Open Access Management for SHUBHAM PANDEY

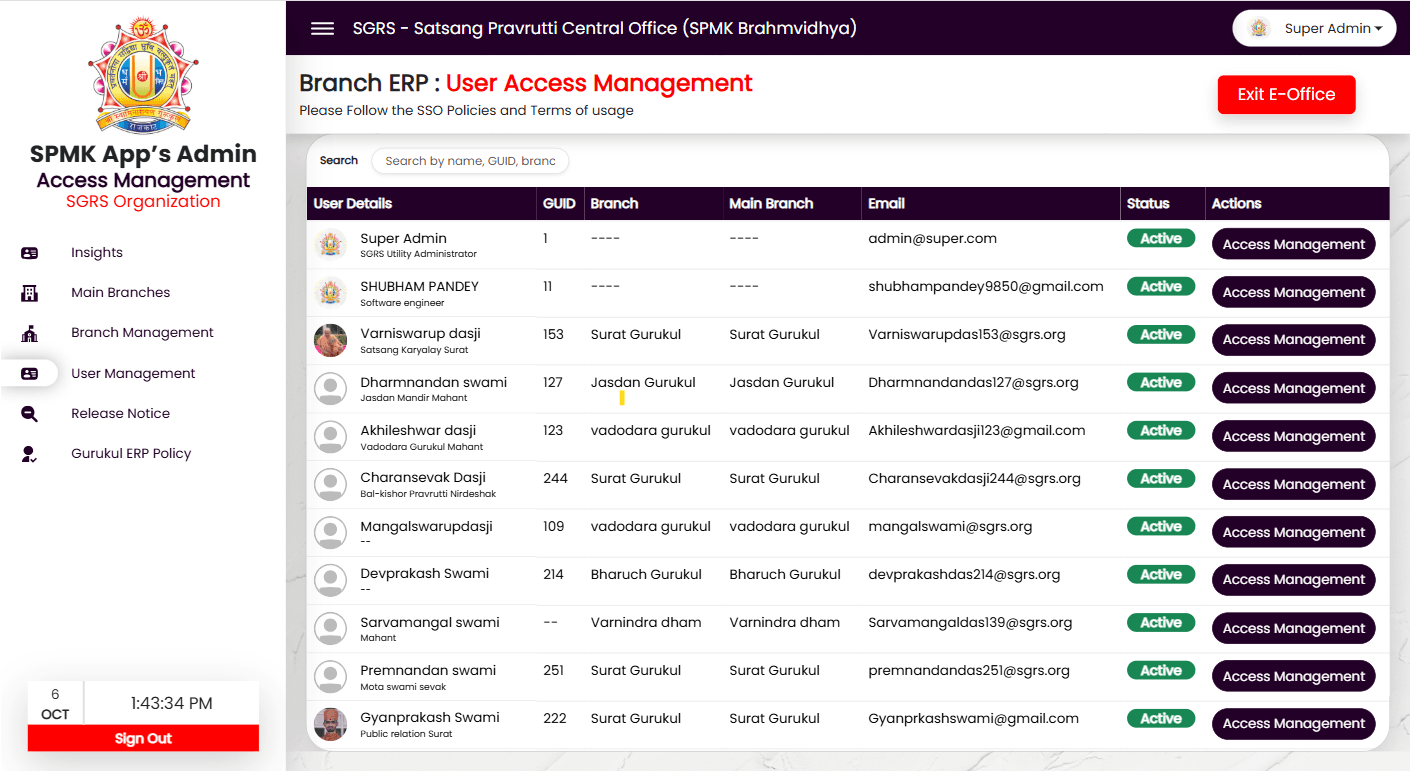pyautogui.click(x=1293, y=293)
